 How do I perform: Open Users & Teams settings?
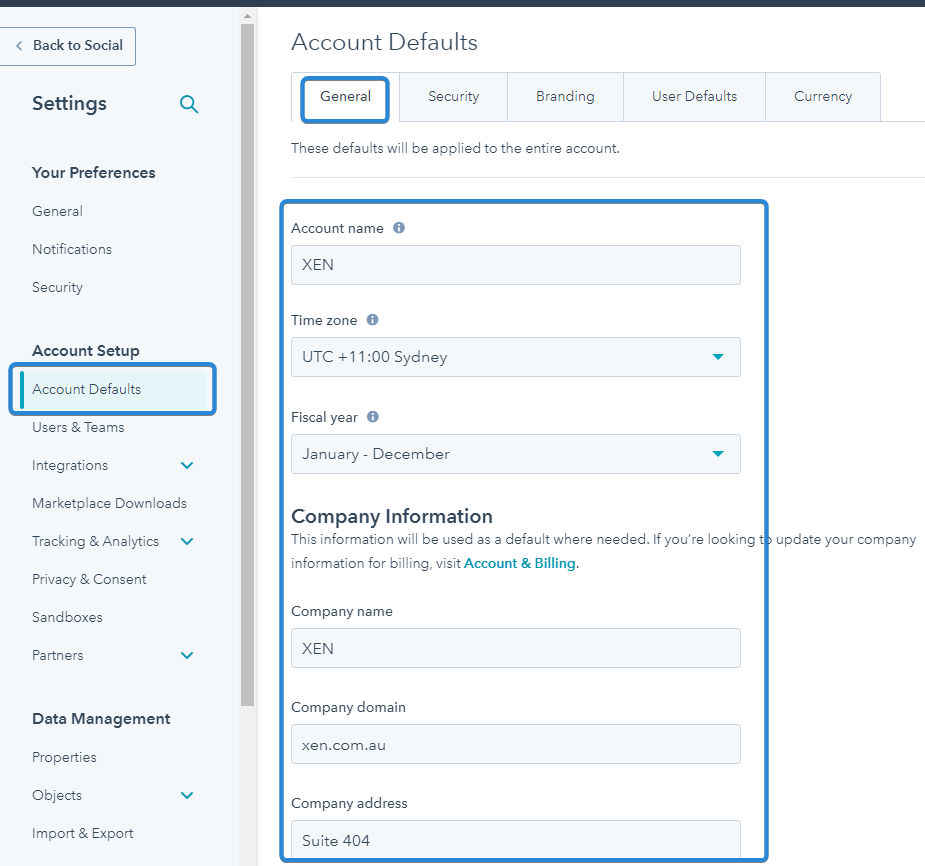(x=78, y=427)
